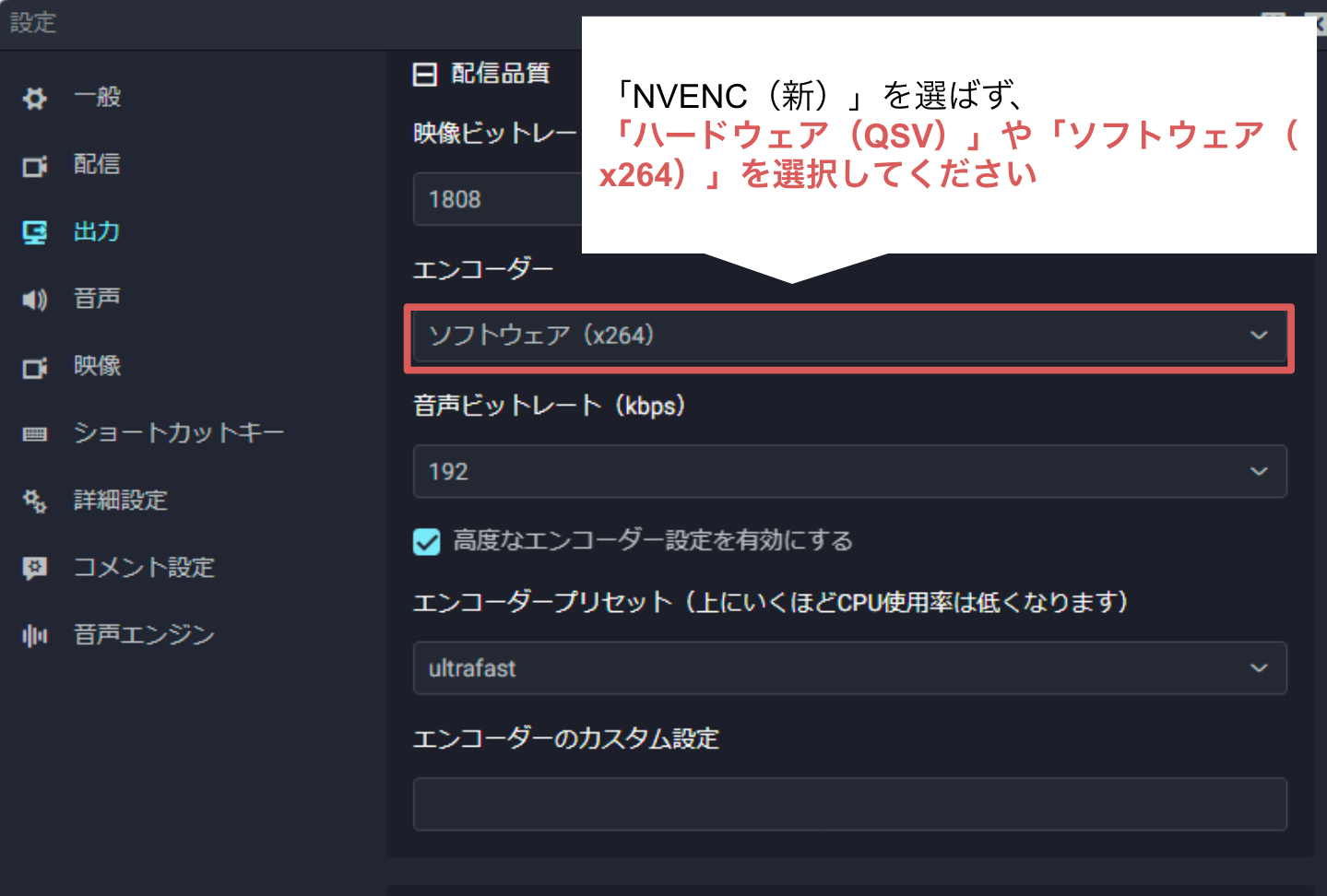
Task: Switch to the 音声 settings tab
Action: point(98,299)
